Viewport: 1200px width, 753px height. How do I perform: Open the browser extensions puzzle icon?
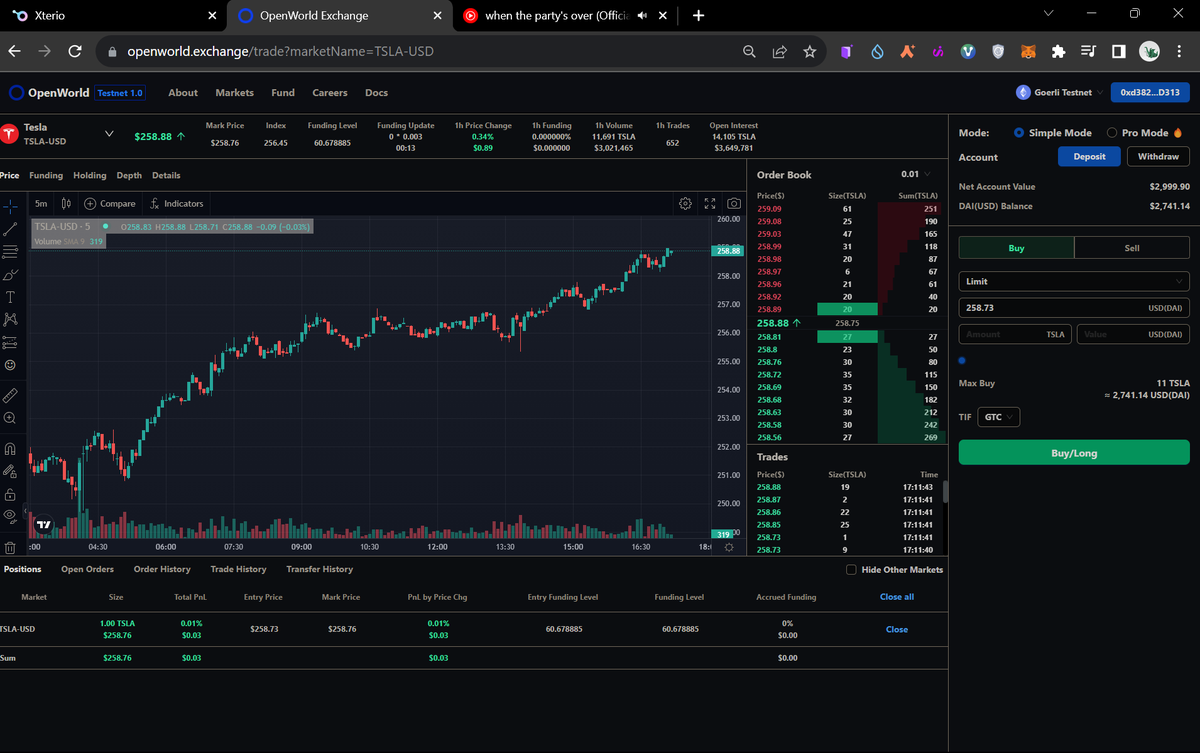point(1059,51)
